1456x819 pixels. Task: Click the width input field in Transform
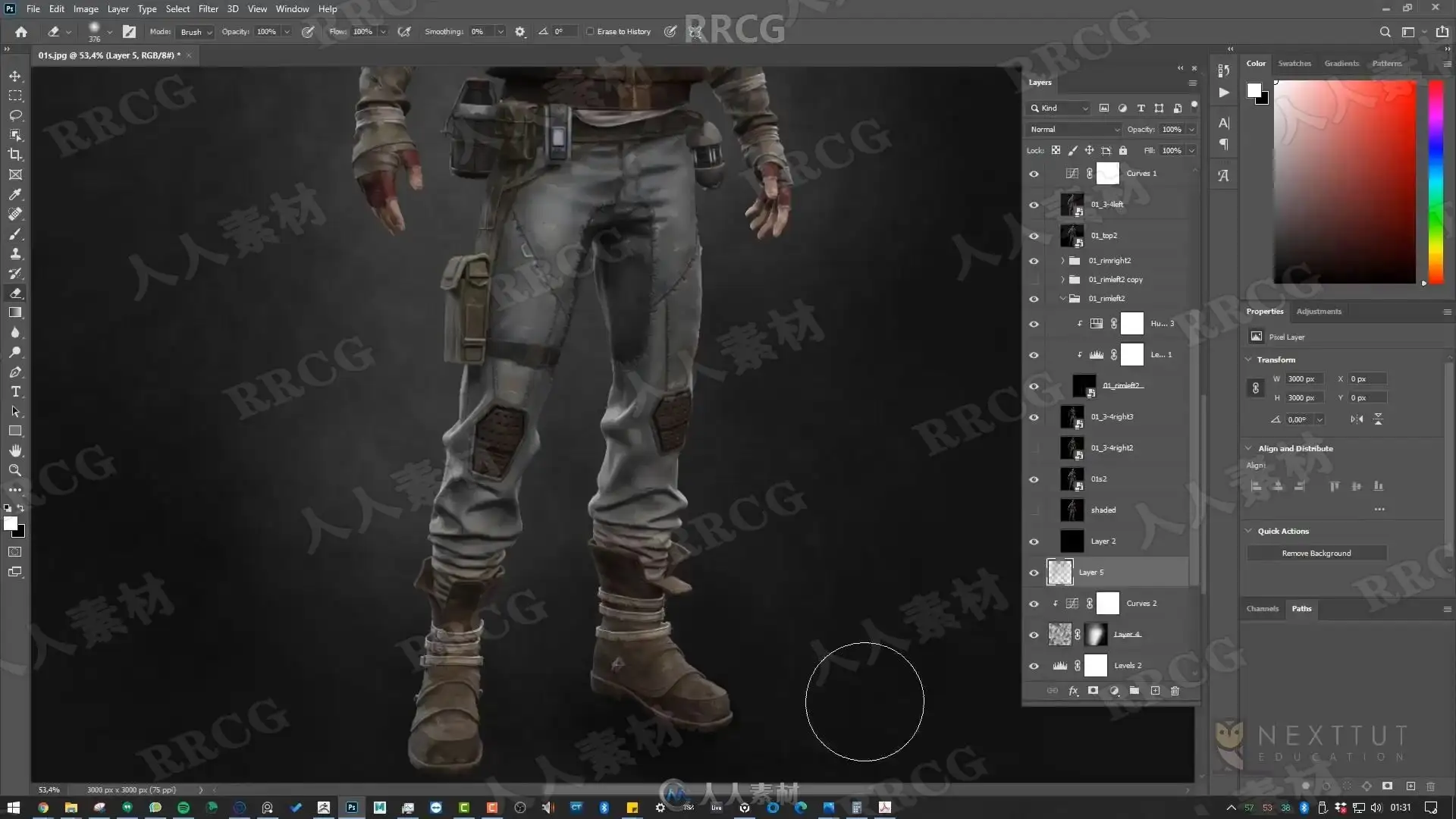pos(1303,379)
